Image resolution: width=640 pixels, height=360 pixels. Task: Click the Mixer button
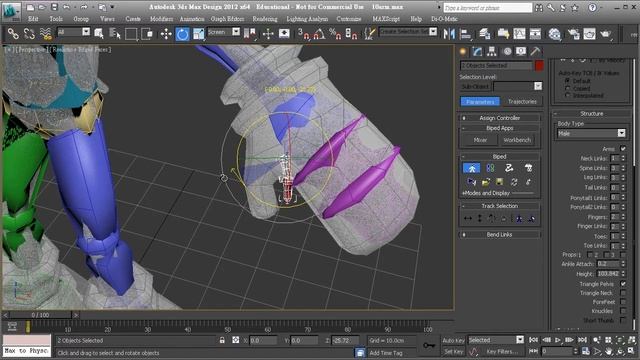tap(480, 140)
